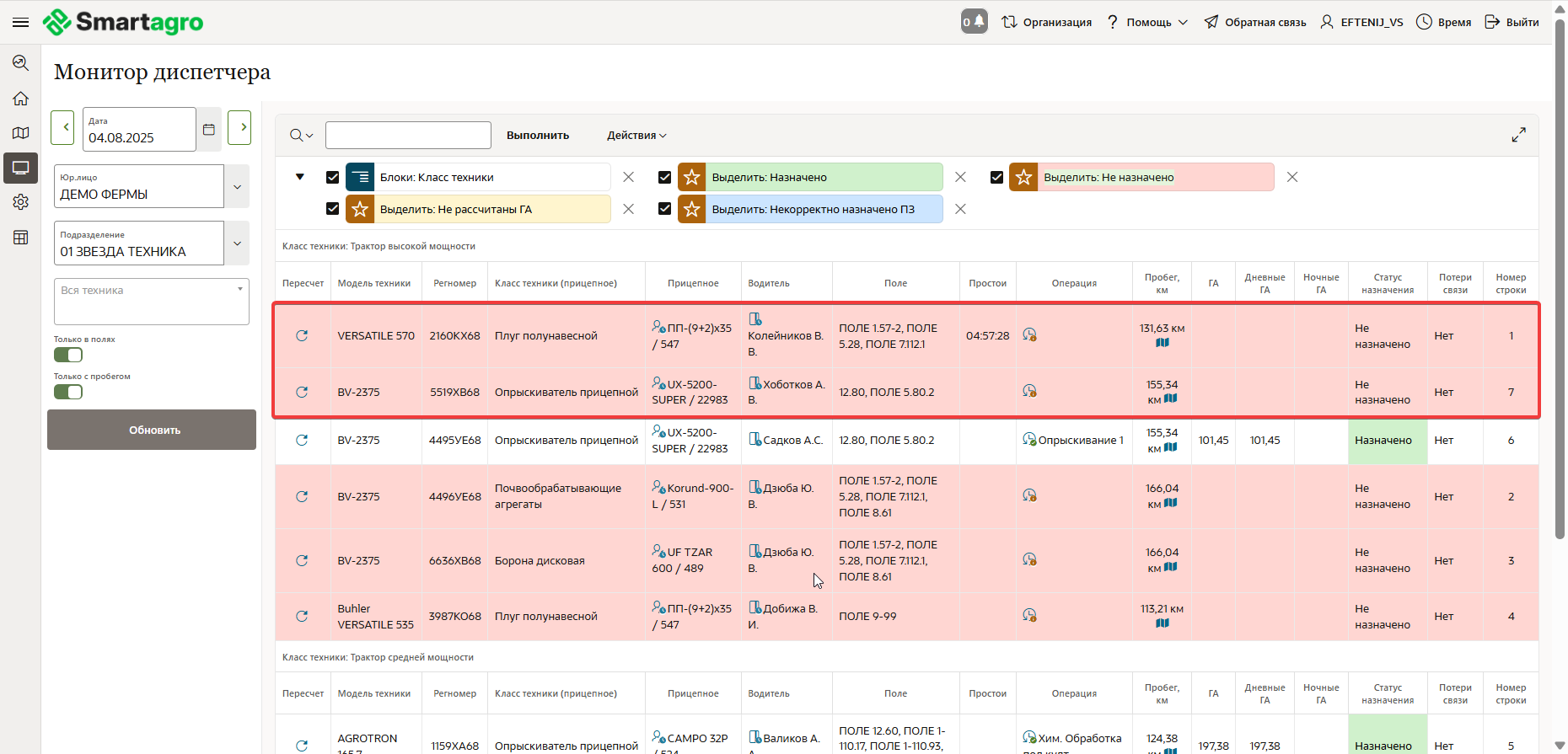This screenshot has width=1568, height=754.
Task: Toggle the 'Только в полях' switch
Action: 68,355
